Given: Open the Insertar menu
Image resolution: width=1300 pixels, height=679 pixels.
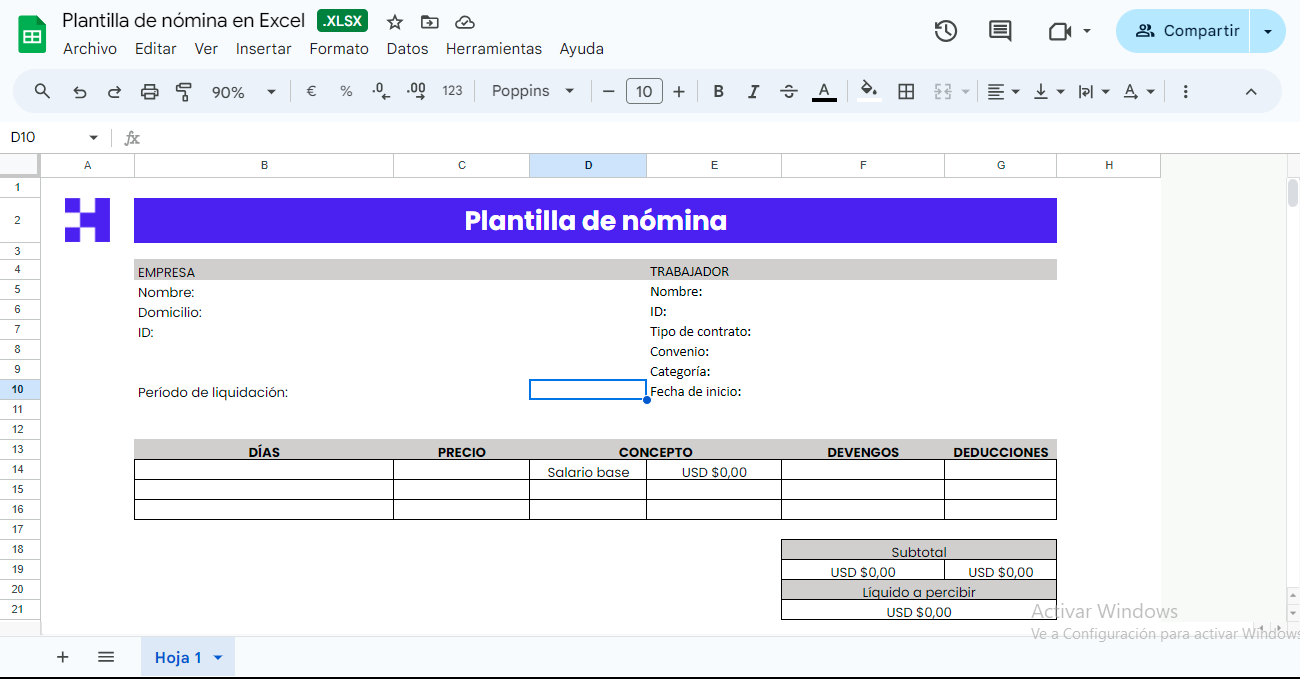Looking at the screenshot, I should point(263,48).
